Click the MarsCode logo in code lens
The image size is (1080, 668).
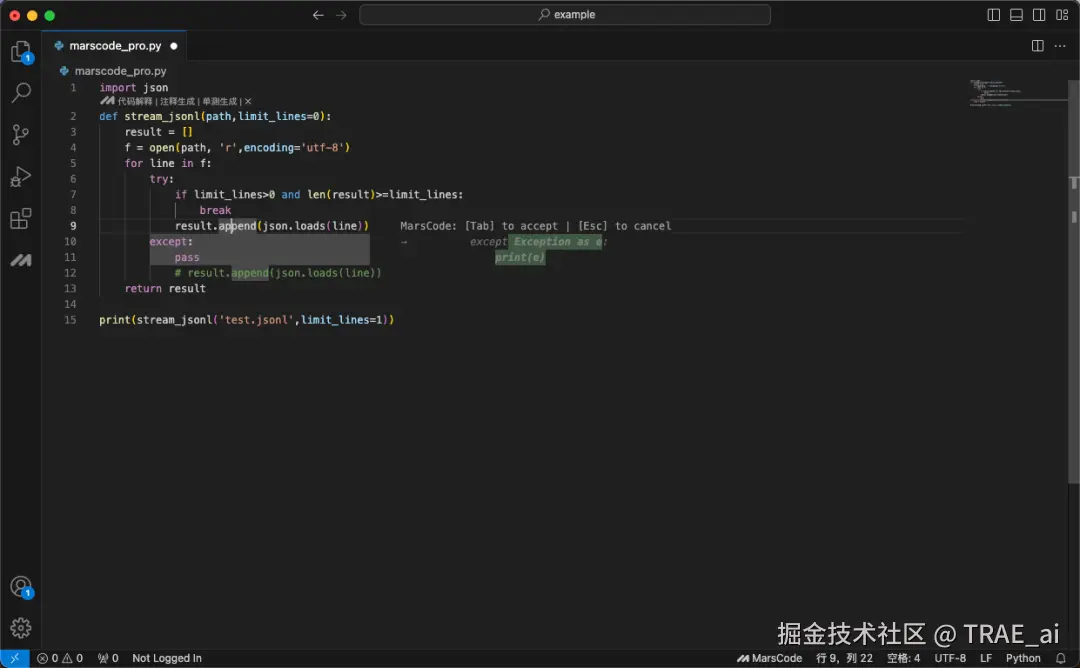coord(107,101)
